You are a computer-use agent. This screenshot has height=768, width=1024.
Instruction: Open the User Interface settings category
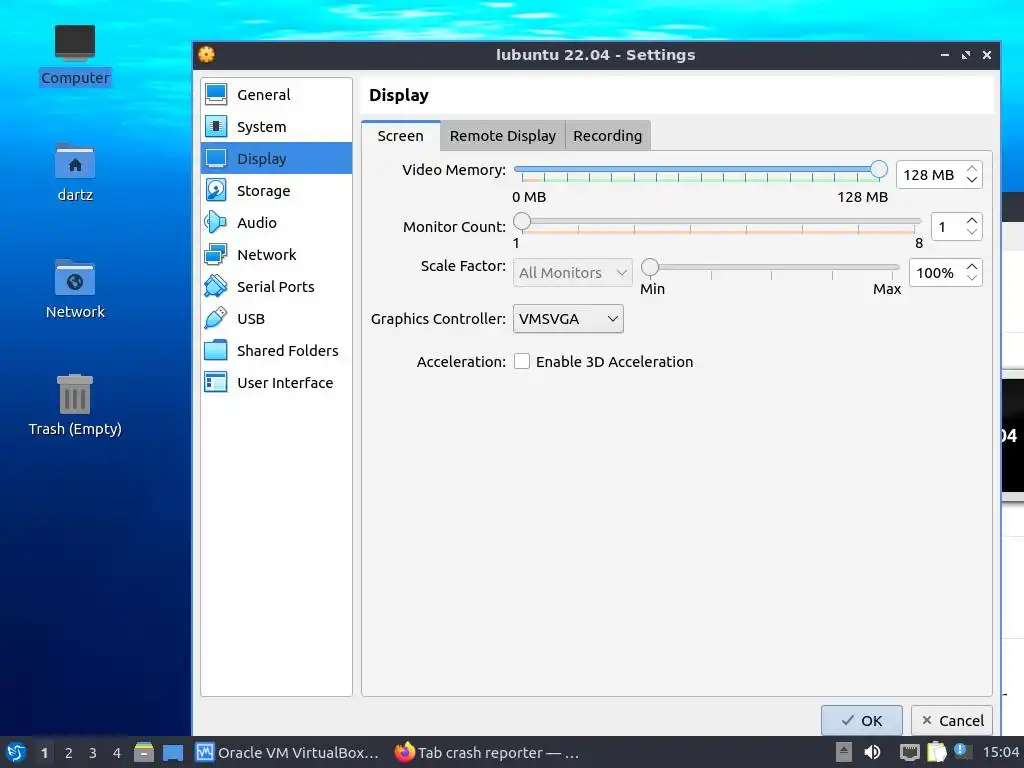276,383
